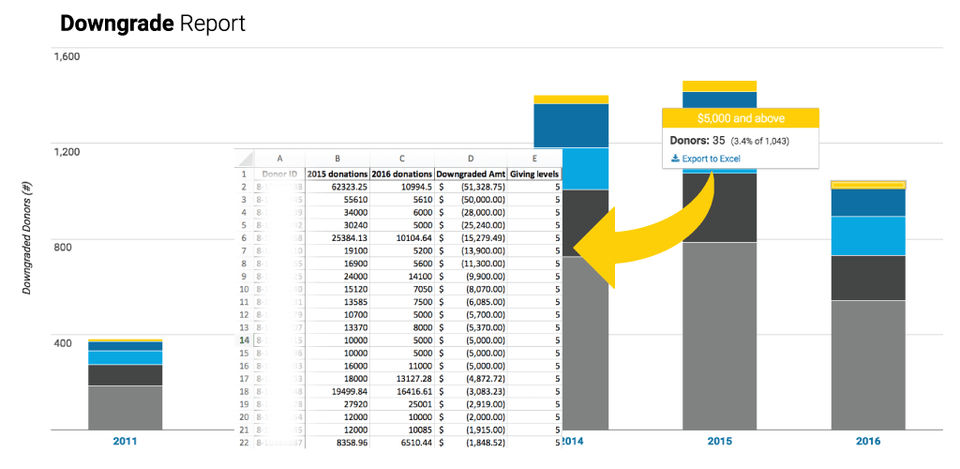The image size is (960, 469).
Task: Select the dark blue segment of 2016 bar
Action: 868,203
